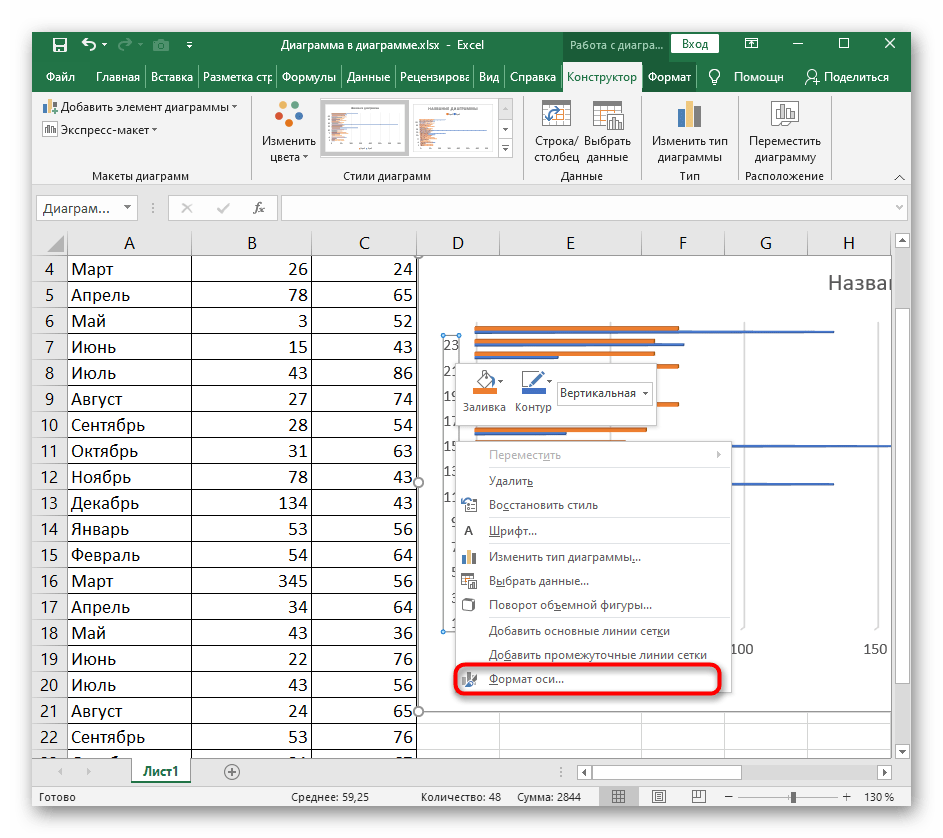
Task: Collapse the ribbon with the caret arrow
Action: (899, 177)
